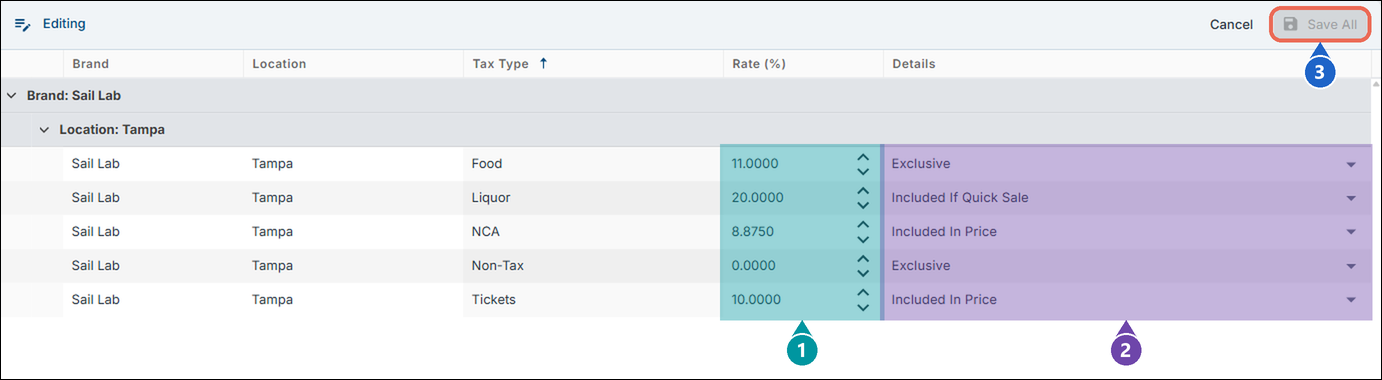1382x380 pixels.
Task: Click the Sail Lab cell in NCA row
Action: (153, 232)
